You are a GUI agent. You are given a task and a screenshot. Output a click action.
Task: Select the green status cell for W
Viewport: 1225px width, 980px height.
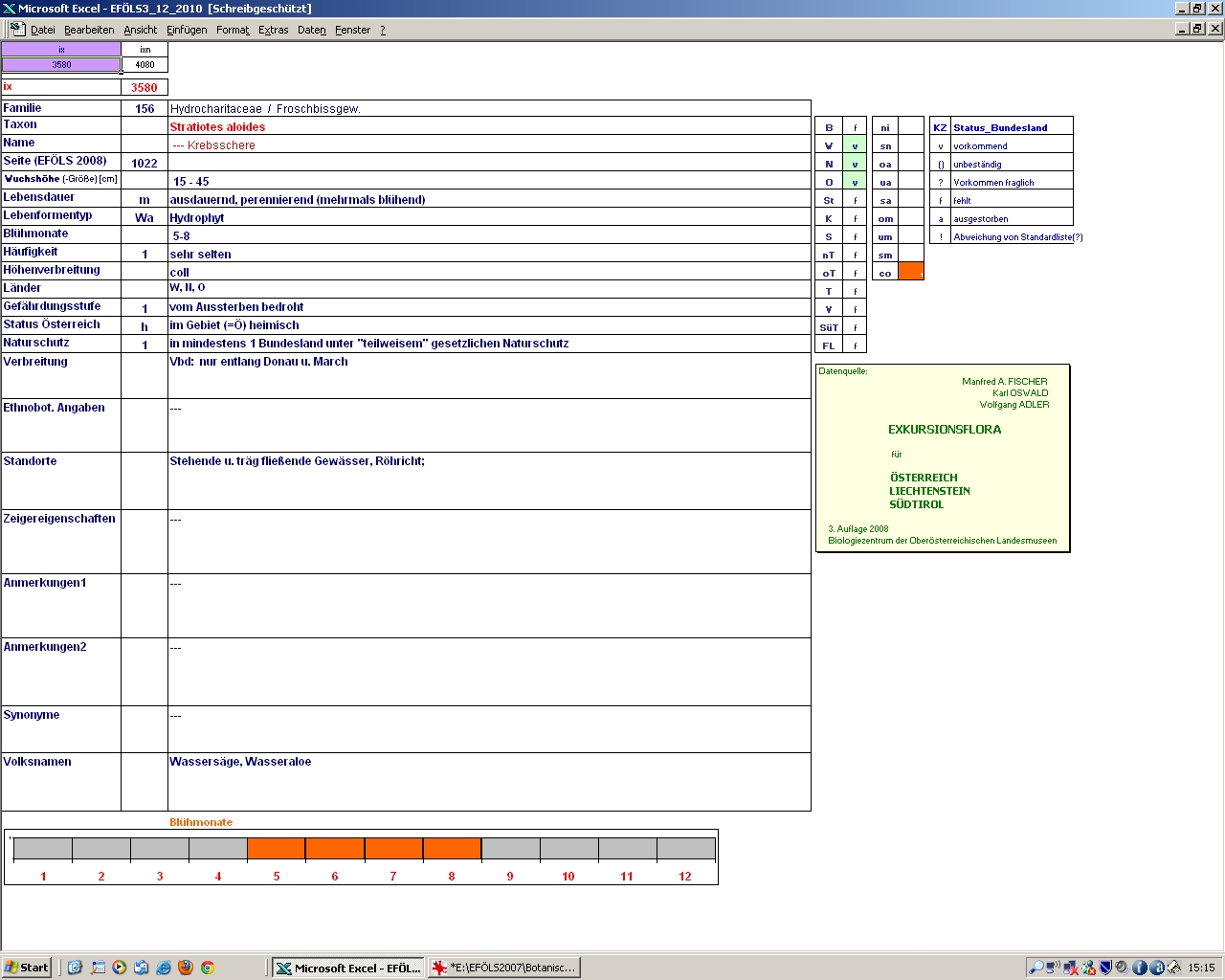click(x=855, y=145)
